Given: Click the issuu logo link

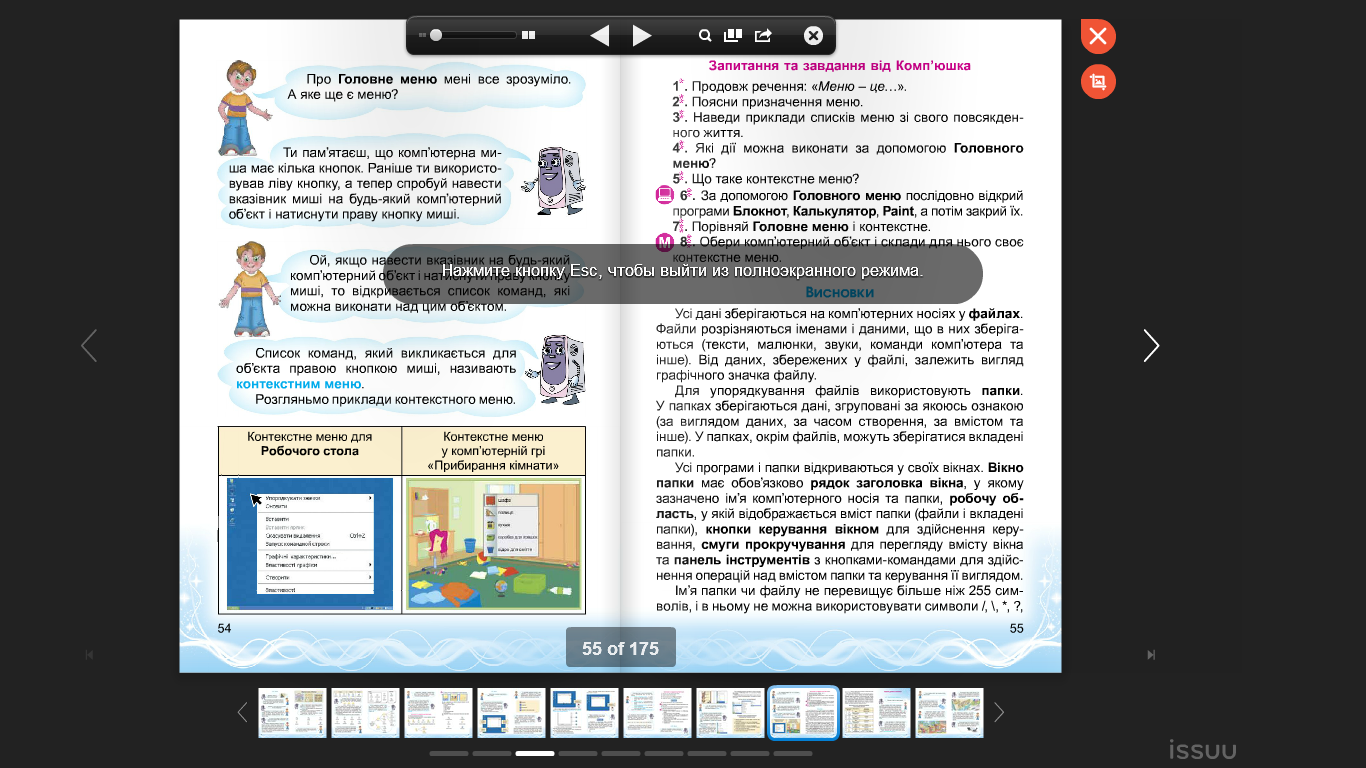Looking at the screenshot, I should tap(1203, 749).
